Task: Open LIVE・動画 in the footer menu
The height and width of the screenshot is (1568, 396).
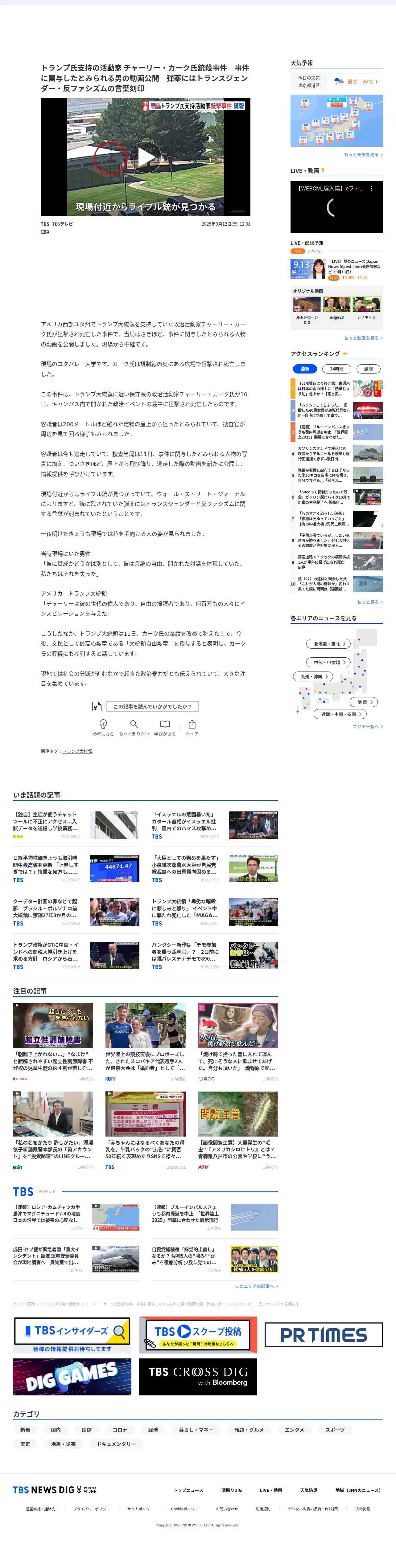Action: click(x=270, y=1490)
